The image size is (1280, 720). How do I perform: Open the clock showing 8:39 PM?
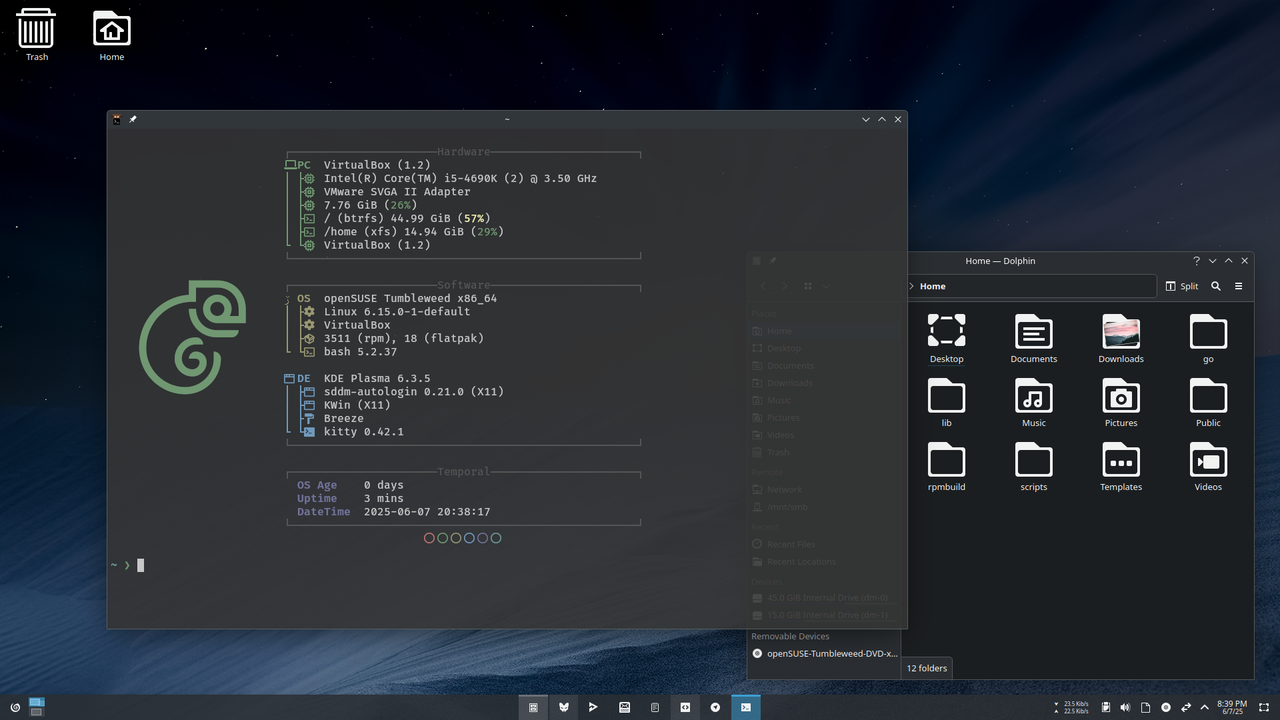(x=1231, y=707)
